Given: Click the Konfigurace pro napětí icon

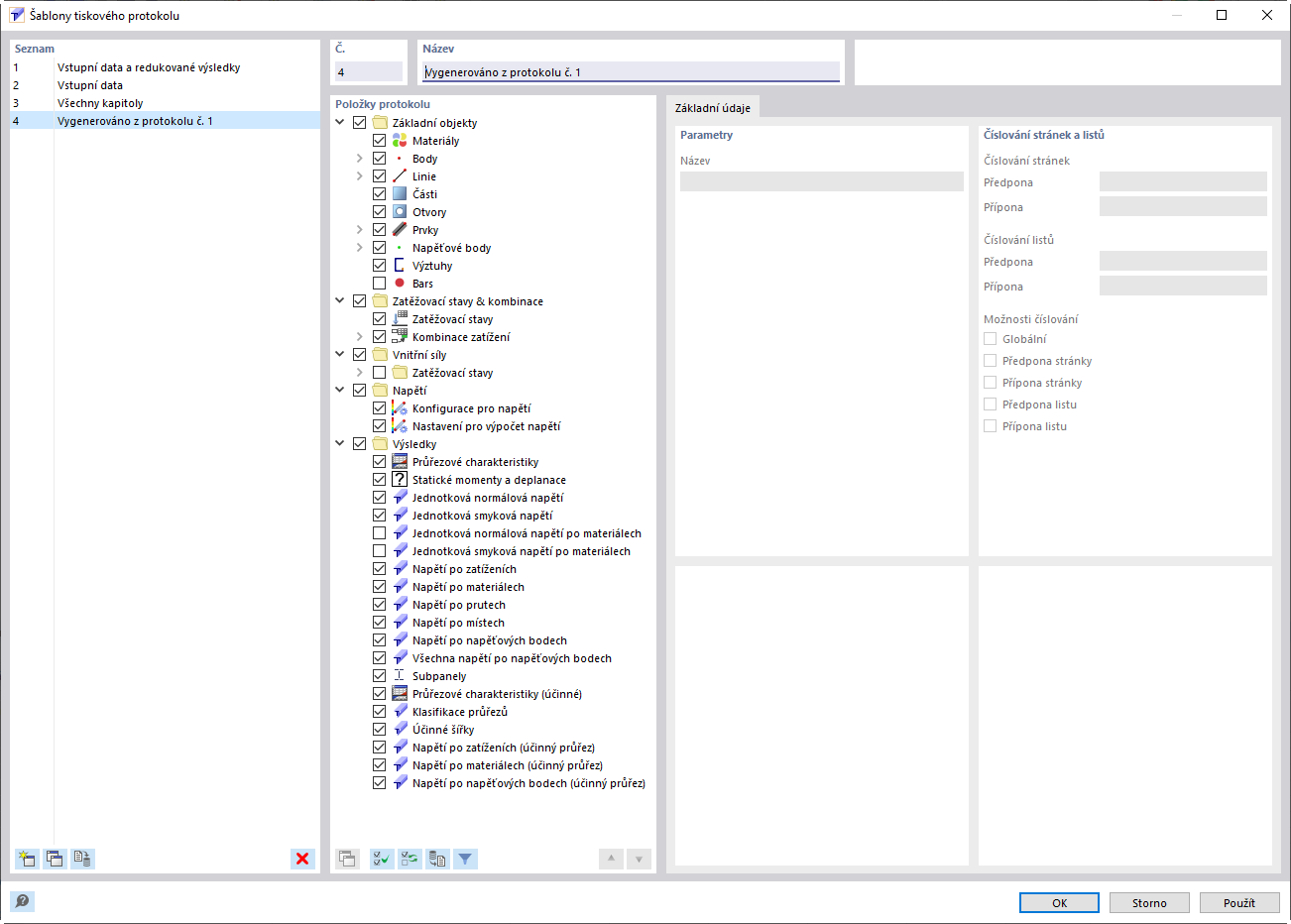Looking at the screenshot, I should 400,408.
